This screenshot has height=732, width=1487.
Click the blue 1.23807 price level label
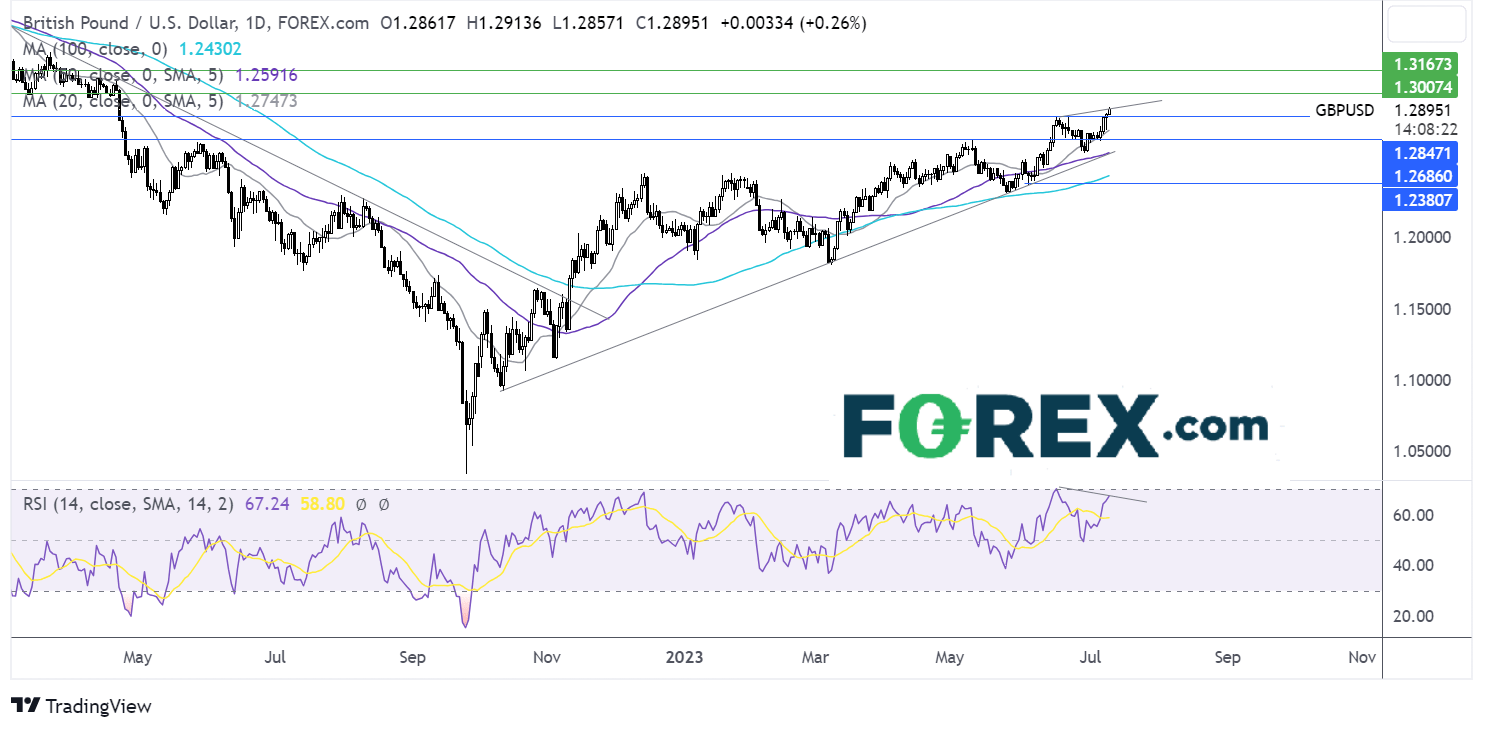[1419, 199]
